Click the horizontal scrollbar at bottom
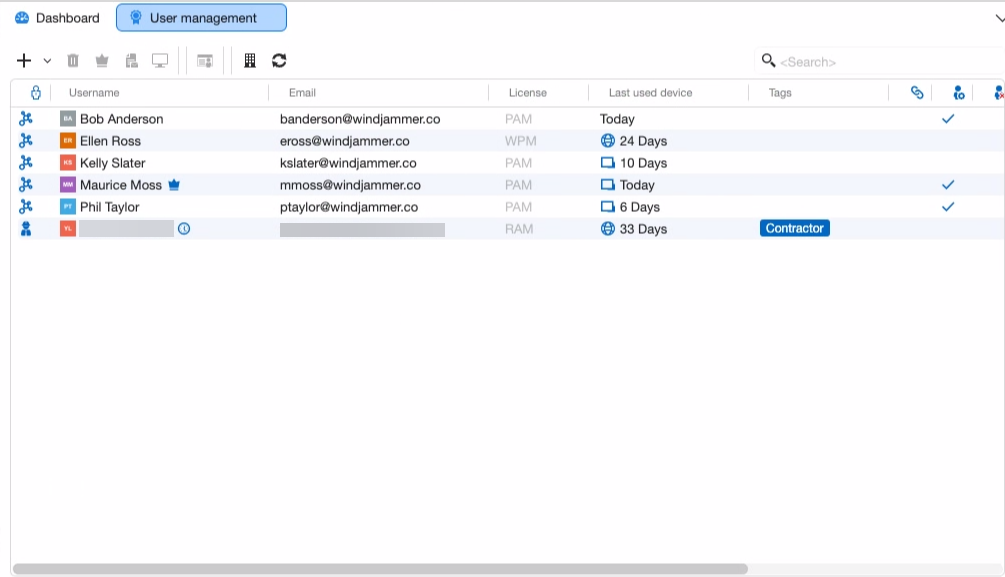Viewport: 1005px width, 577px height. [380, 569]
